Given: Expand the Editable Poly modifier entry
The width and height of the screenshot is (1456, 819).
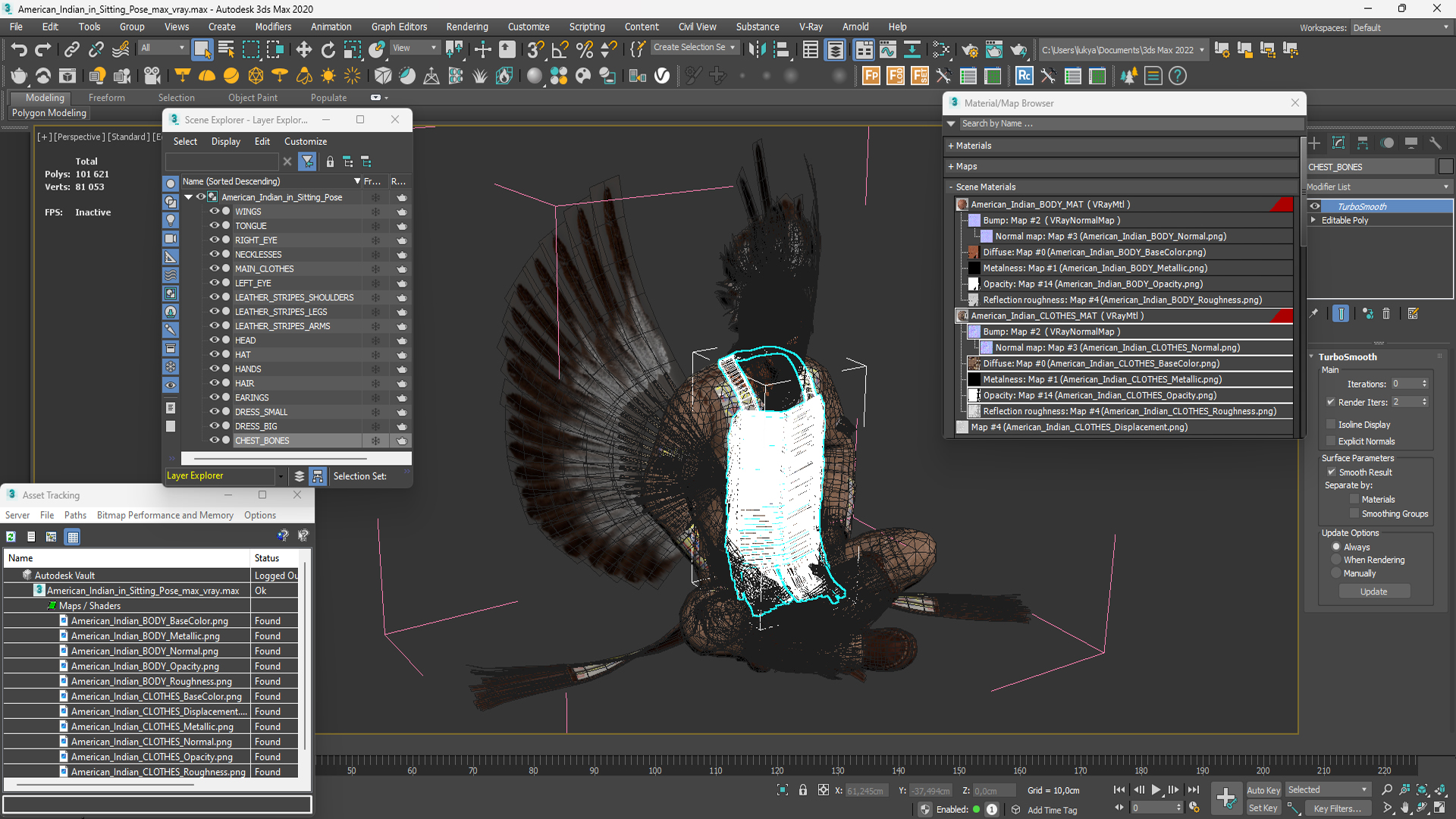Looking at the screenshot, I should 1313,220.
